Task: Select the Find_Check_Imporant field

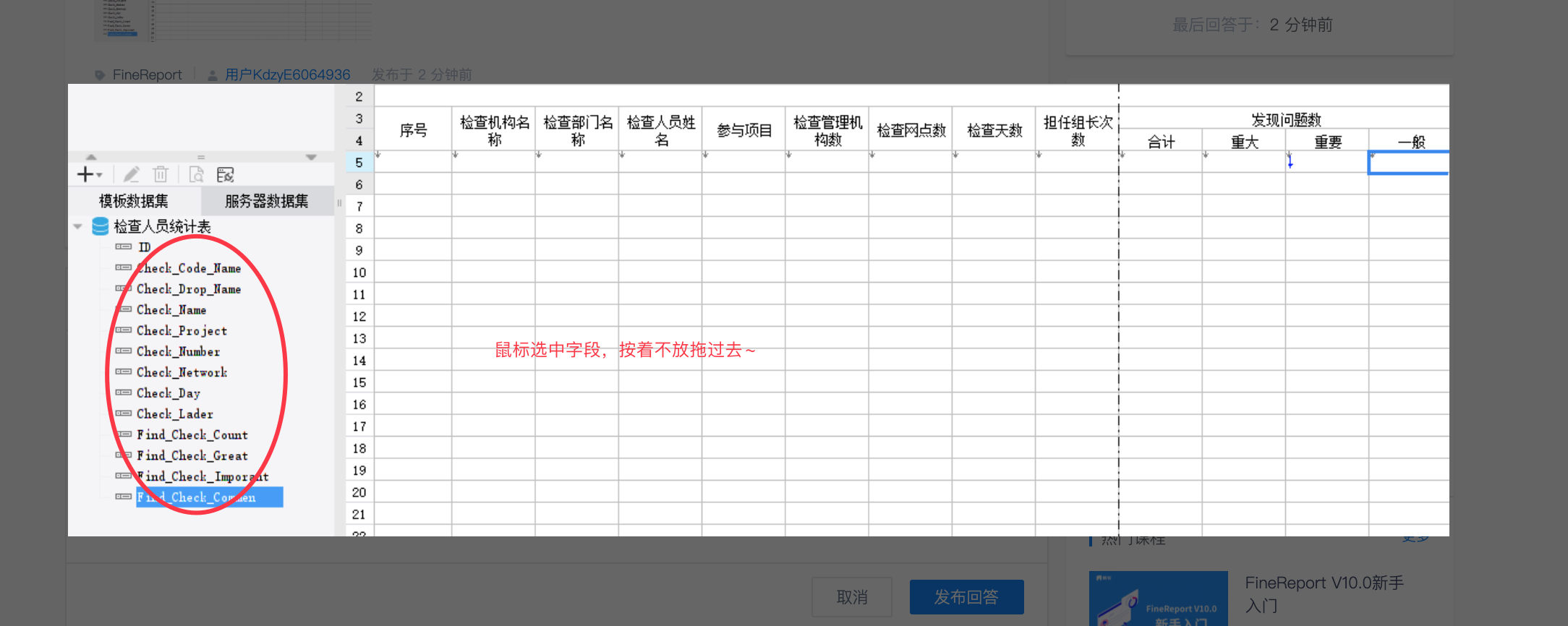Action: pyautogui.click(x=203, y=477)
